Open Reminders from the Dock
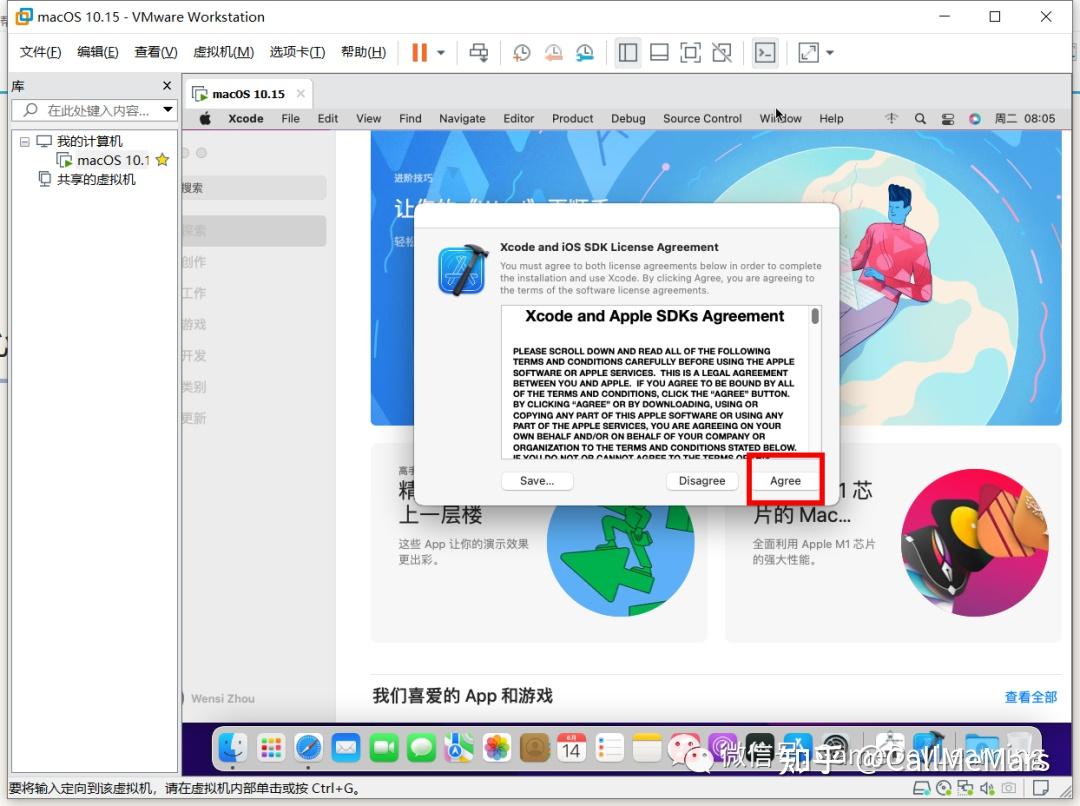This screenshot has width=1080, height=806. pyautogui.click(x=609, y=747)
